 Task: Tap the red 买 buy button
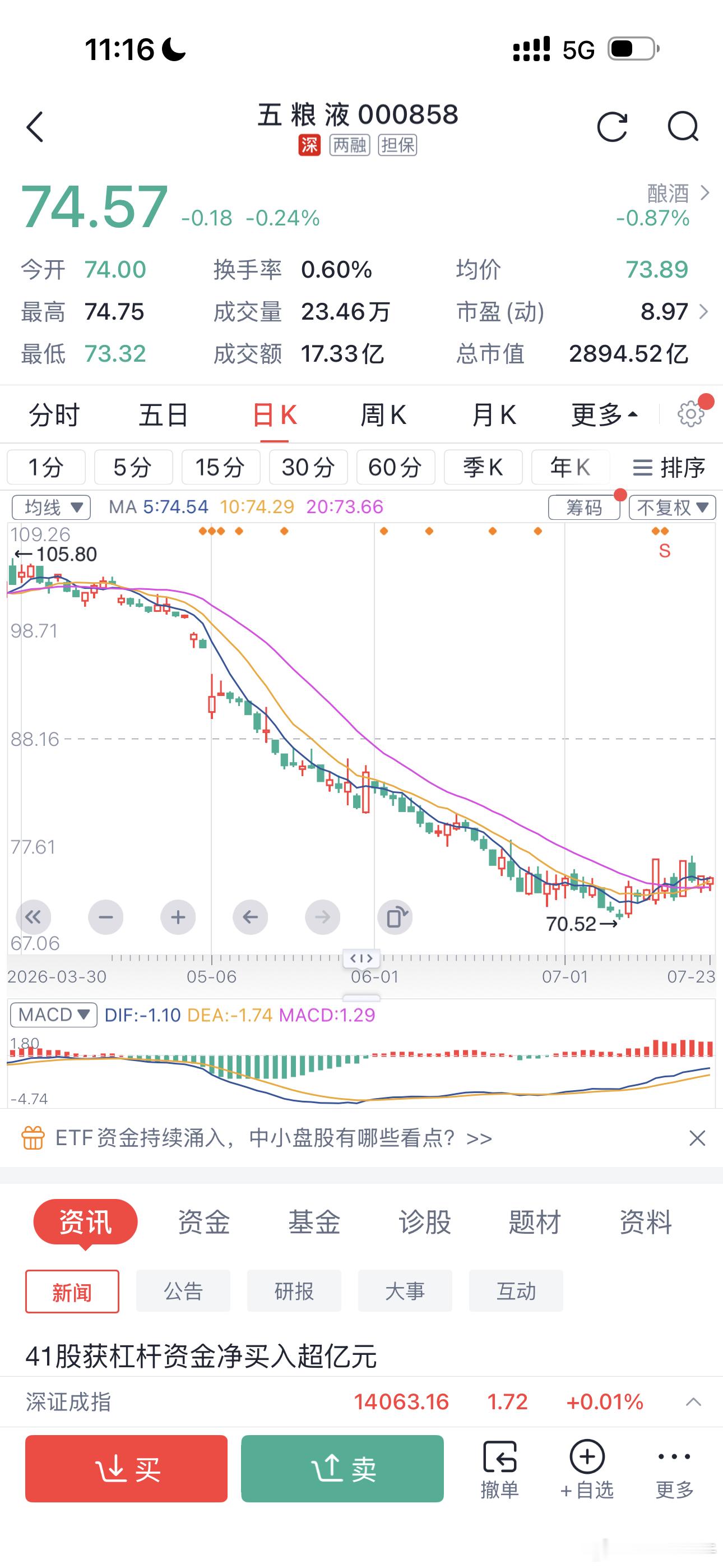tap(127, 1469)
